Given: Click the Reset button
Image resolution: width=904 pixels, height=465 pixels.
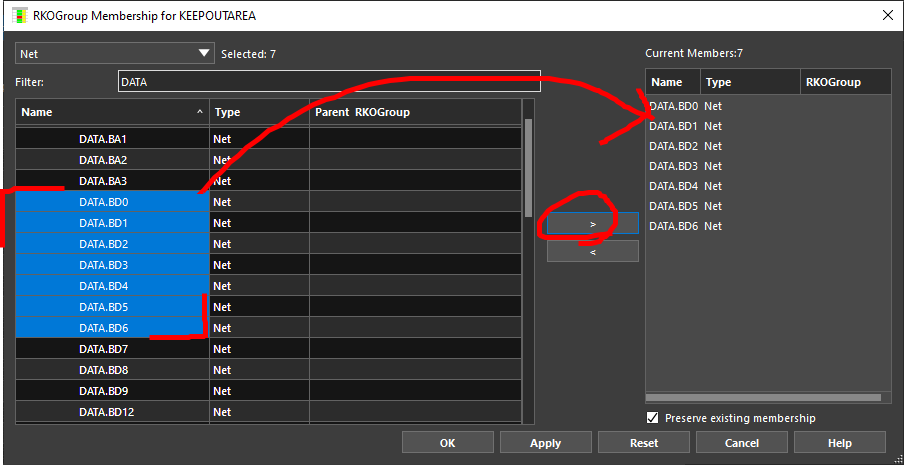Looking at the screenshot, I should 643,443.
